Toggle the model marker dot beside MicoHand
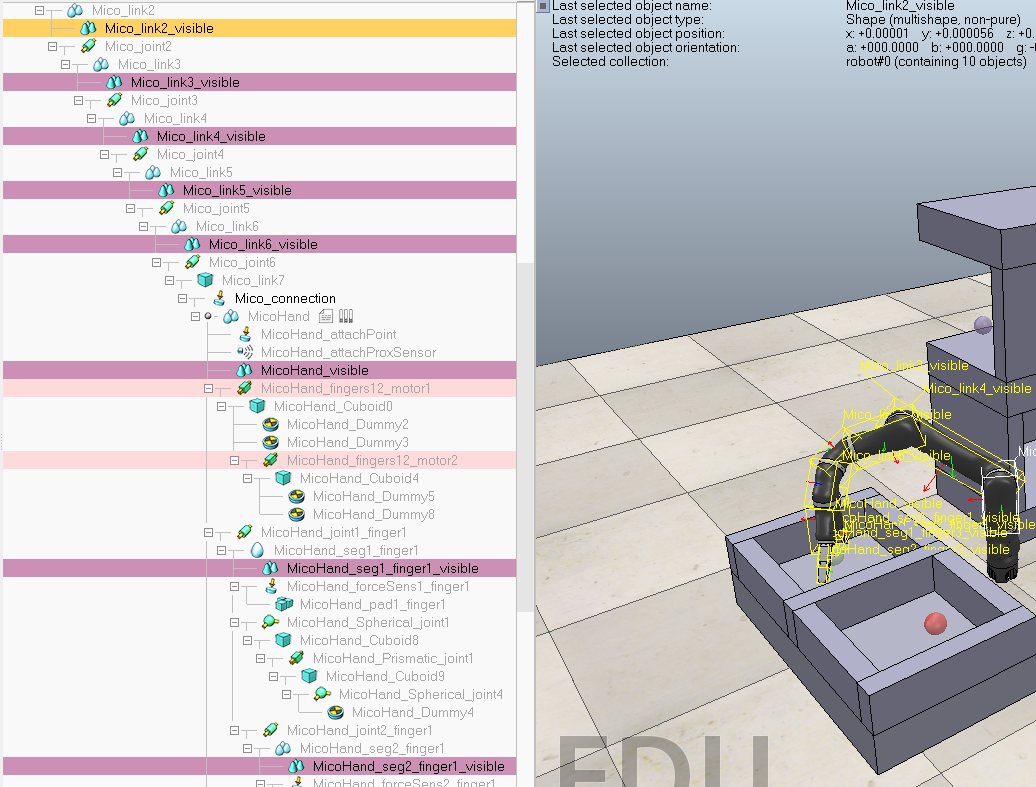 coord(208,316)
